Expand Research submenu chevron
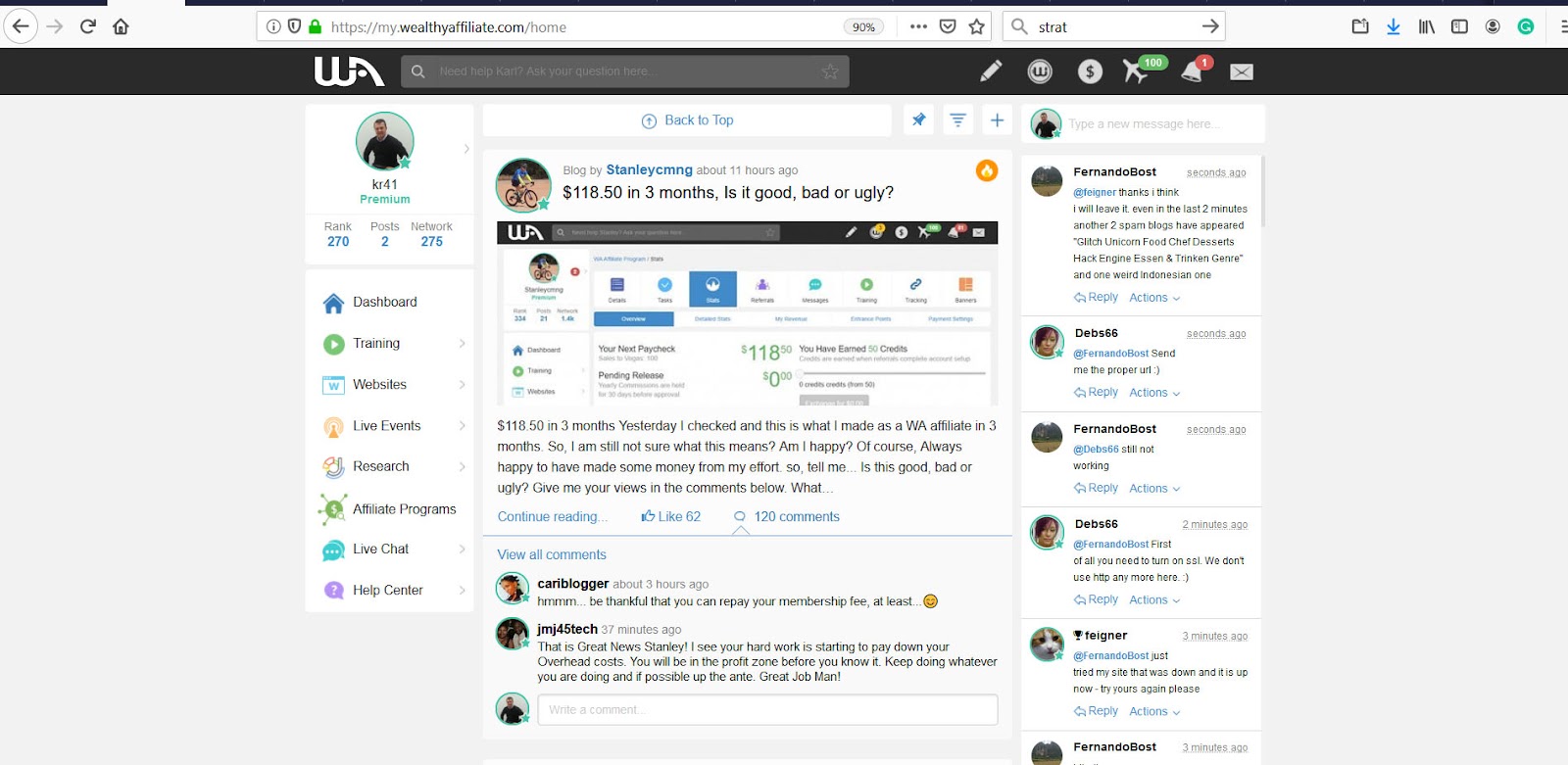Screen dimensions: 1568x765 click(x=462, y=467)
